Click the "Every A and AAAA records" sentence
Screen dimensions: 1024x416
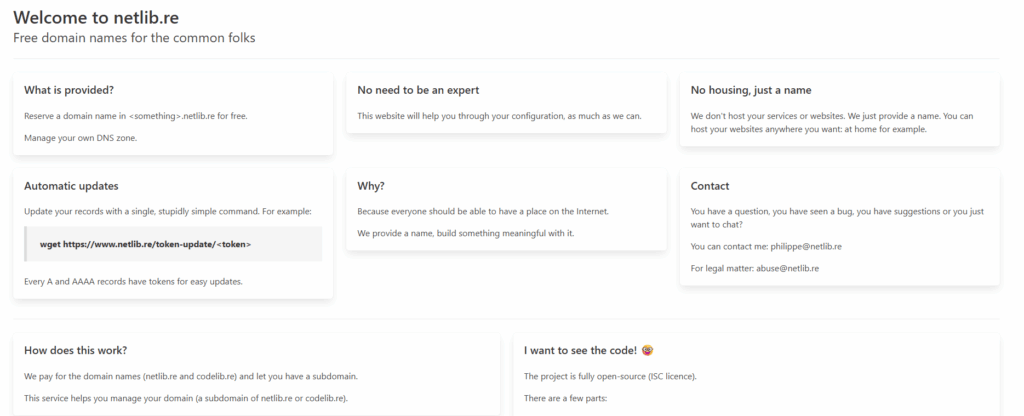133,281
